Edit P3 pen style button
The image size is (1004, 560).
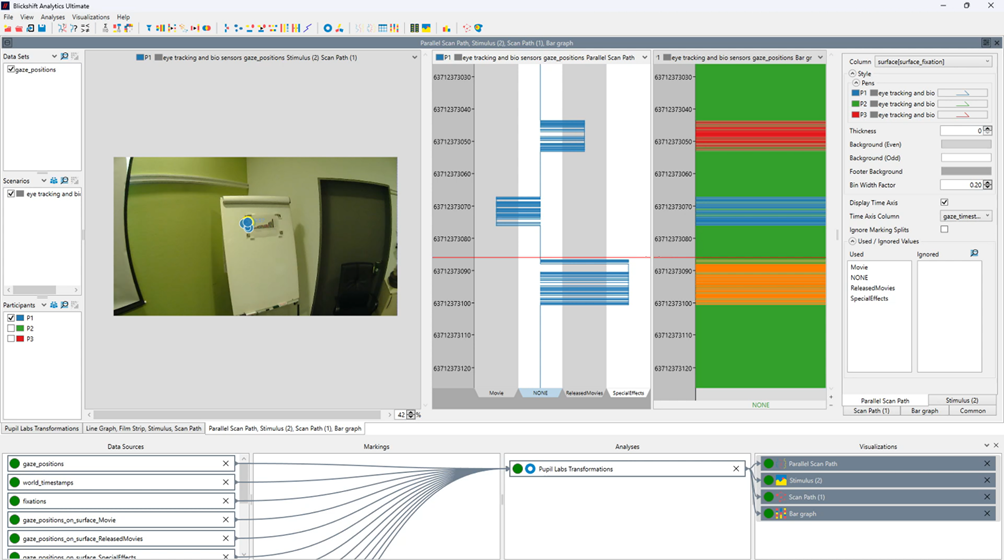962,115
